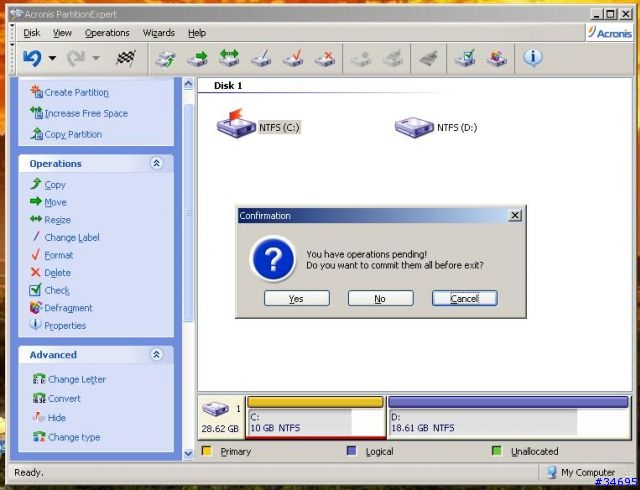Click the Check partition toolbar icon
Screen dimensions: 640x490
(x=465, y=58)
